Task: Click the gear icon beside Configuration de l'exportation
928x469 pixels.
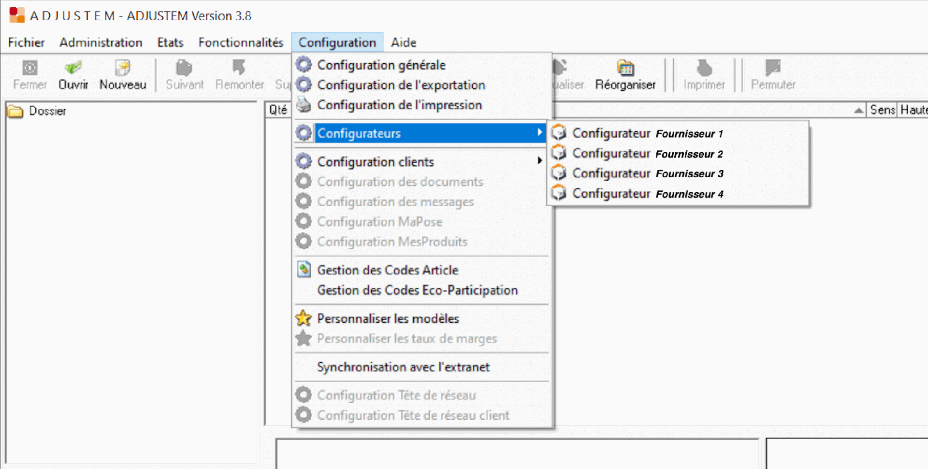Action: pos(304,85)
